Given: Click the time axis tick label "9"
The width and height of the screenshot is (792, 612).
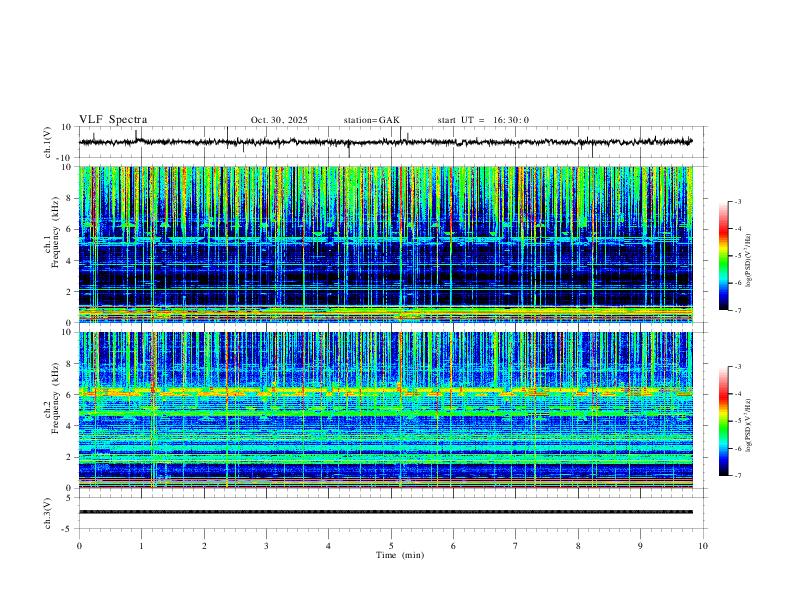Looking at the screenshot, I should (640, 546).
